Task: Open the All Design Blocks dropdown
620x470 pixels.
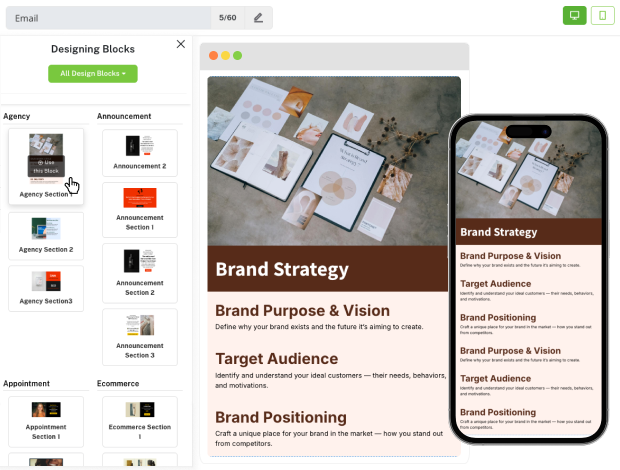Action: (x=93, y=73)
